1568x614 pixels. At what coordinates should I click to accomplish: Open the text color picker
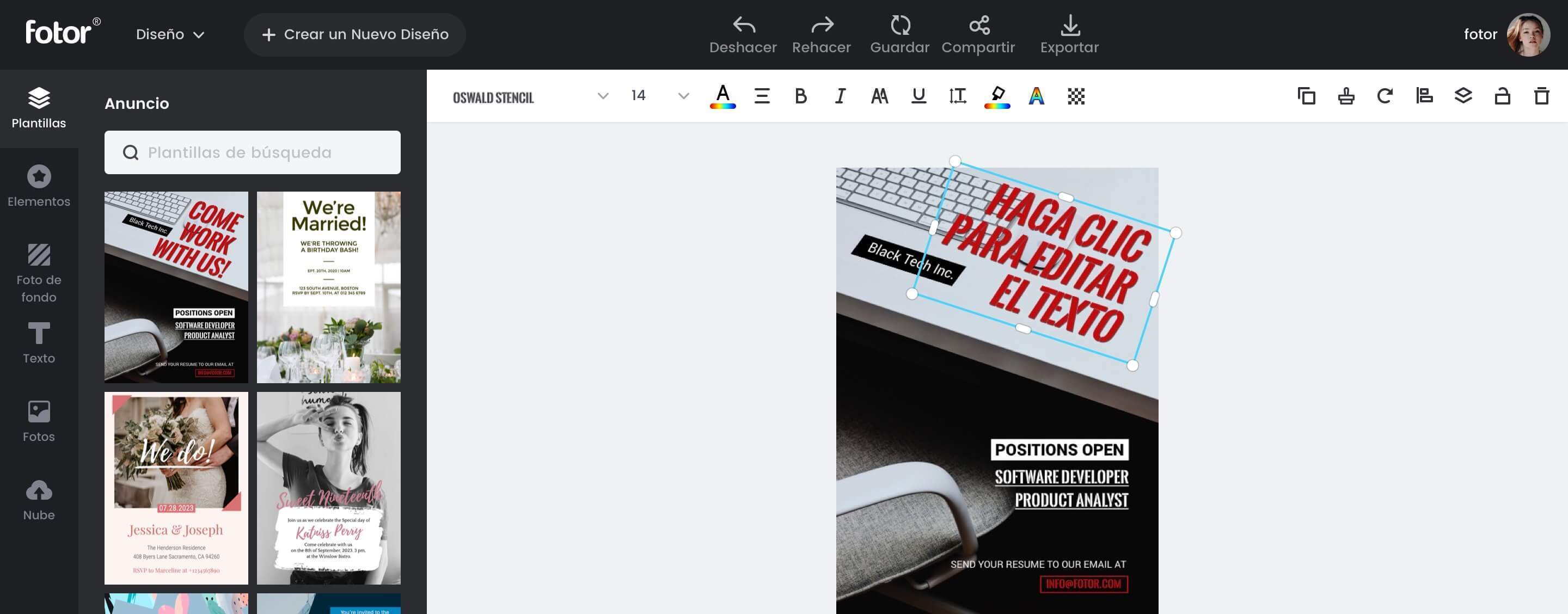(x=722, y=96)
